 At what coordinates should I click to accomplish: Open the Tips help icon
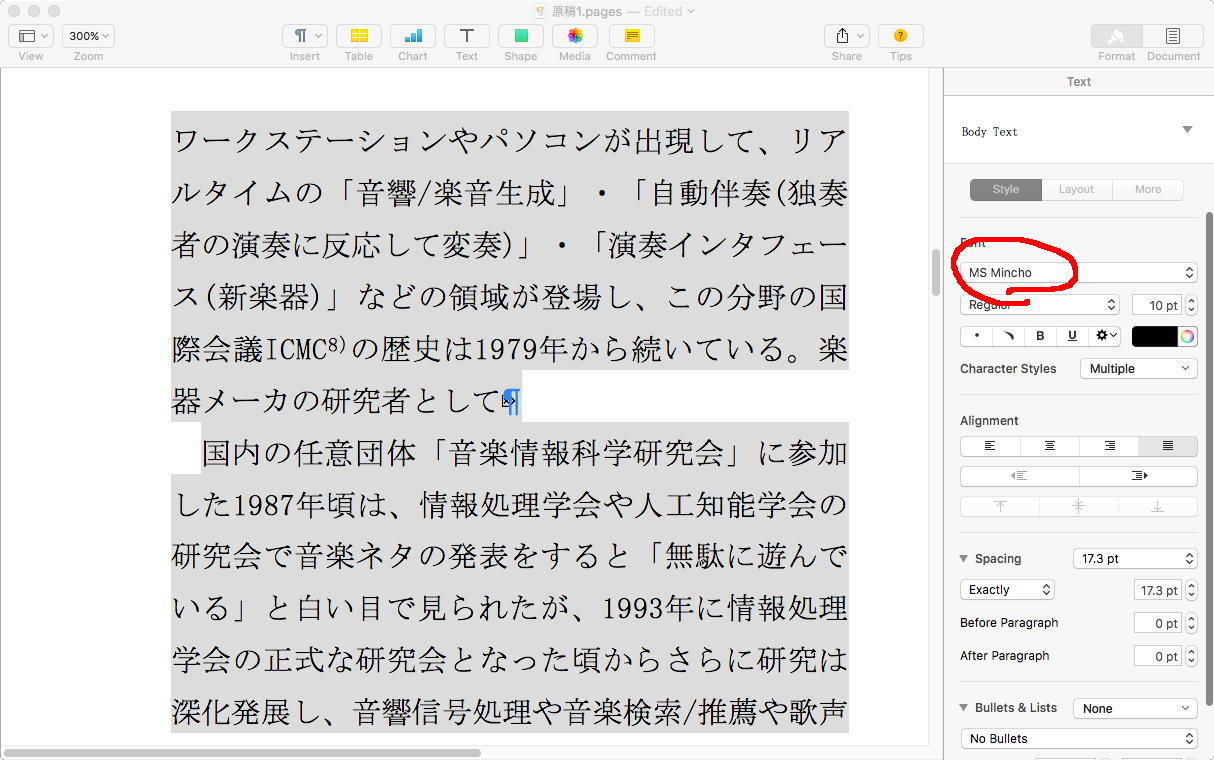900,36
